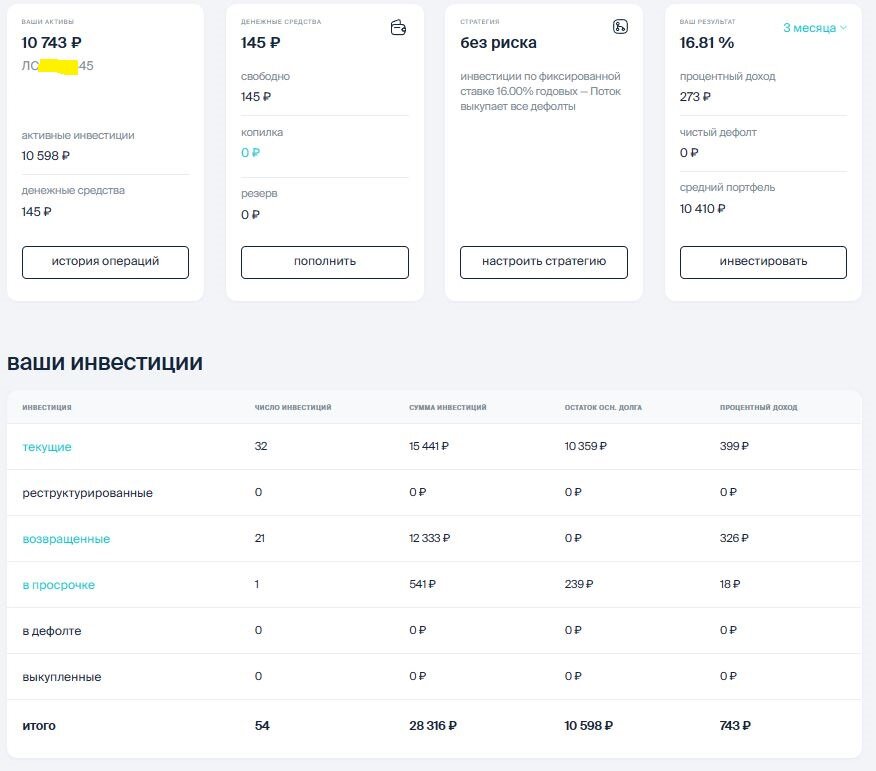Image resolution: width=876 pixels, height=771 pixels.
Task: Click the резерв 0 ₽ value
Action: click(x=250, y=215)
